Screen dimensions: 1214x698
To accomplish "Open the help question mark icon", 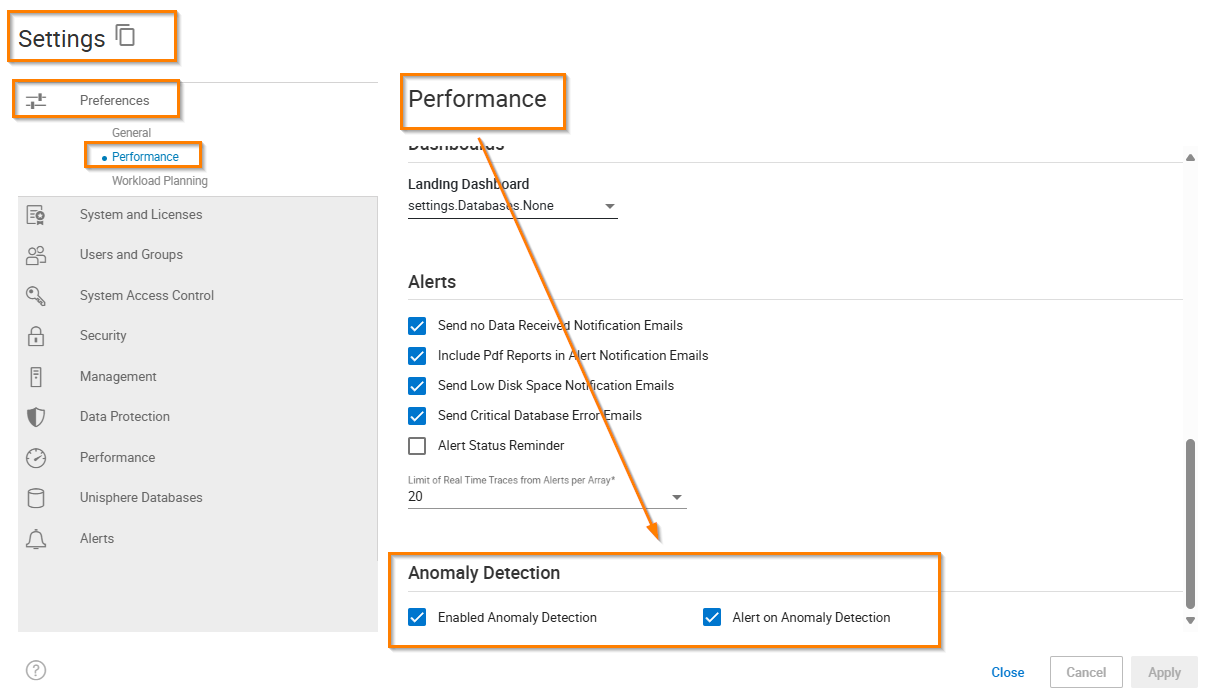I will (36, 671).
